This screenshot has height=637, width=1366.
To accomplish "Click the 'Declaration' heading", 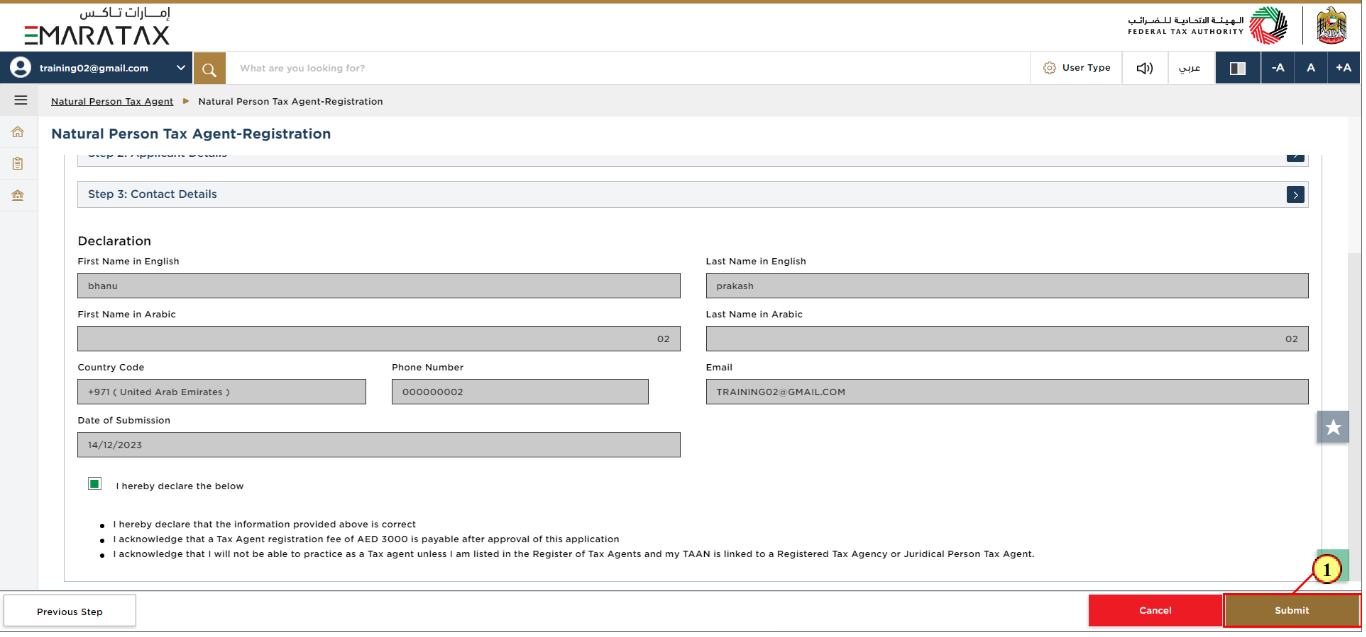I will click(x=114, y=241).
